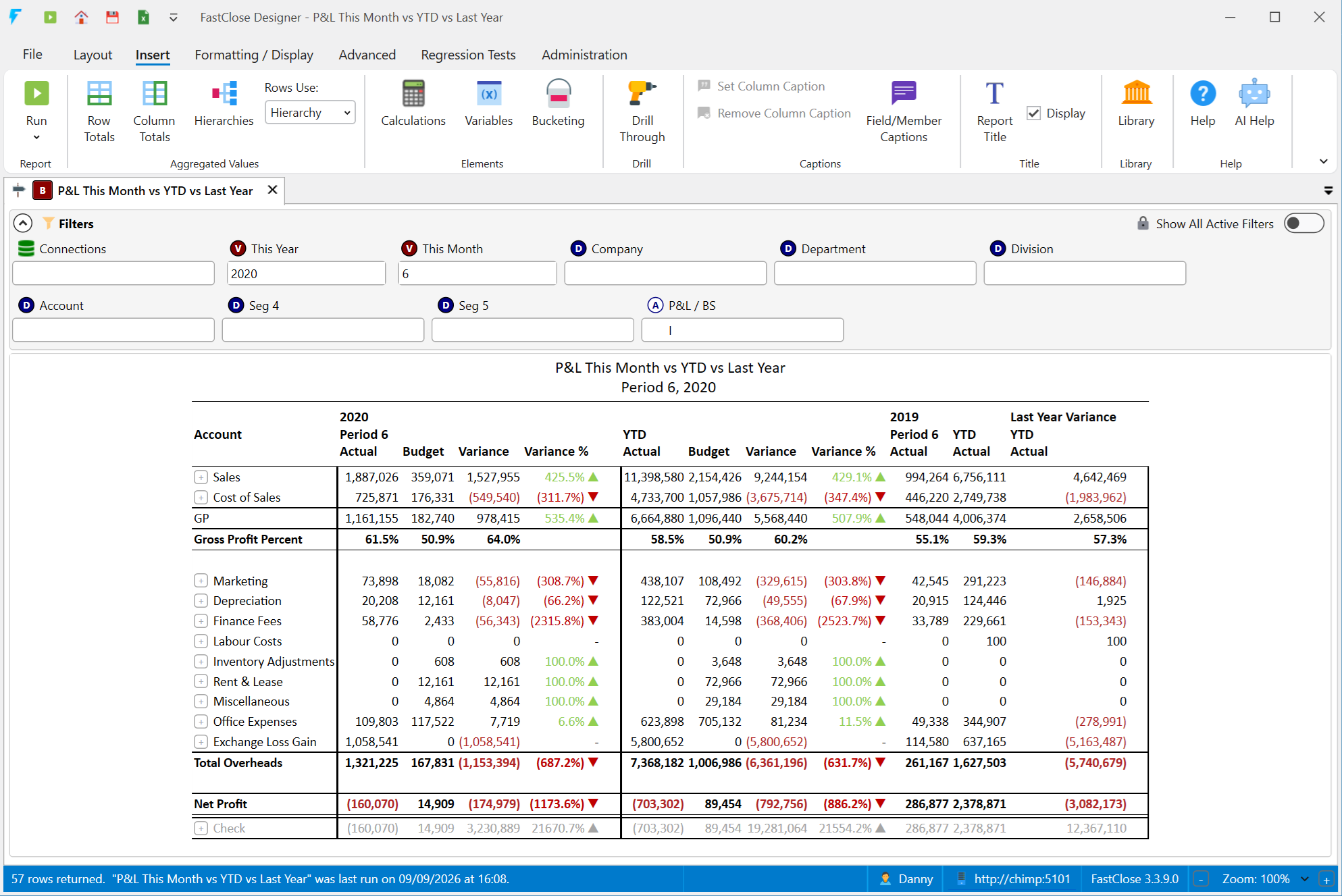Click the pin icon beside the report tab

click(x=19, y=190)
